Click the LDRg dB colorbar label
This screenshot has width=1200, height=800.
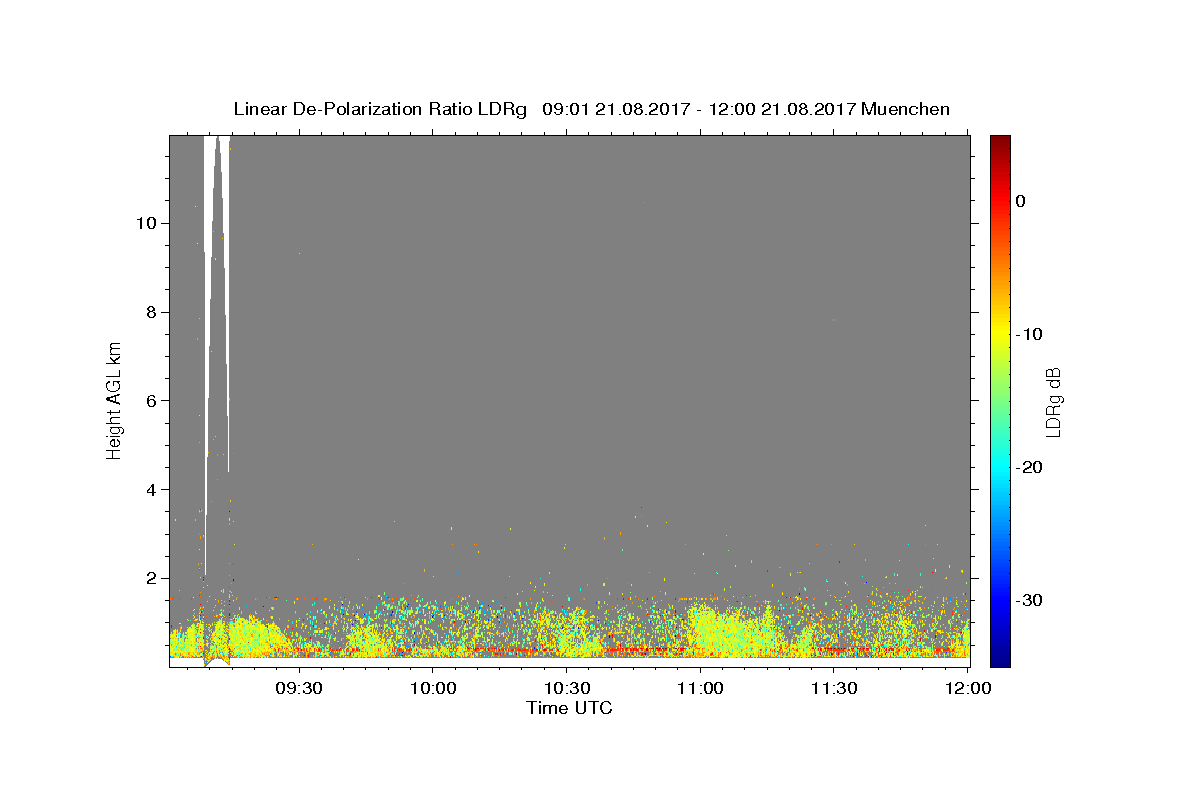coord(1053,401)
